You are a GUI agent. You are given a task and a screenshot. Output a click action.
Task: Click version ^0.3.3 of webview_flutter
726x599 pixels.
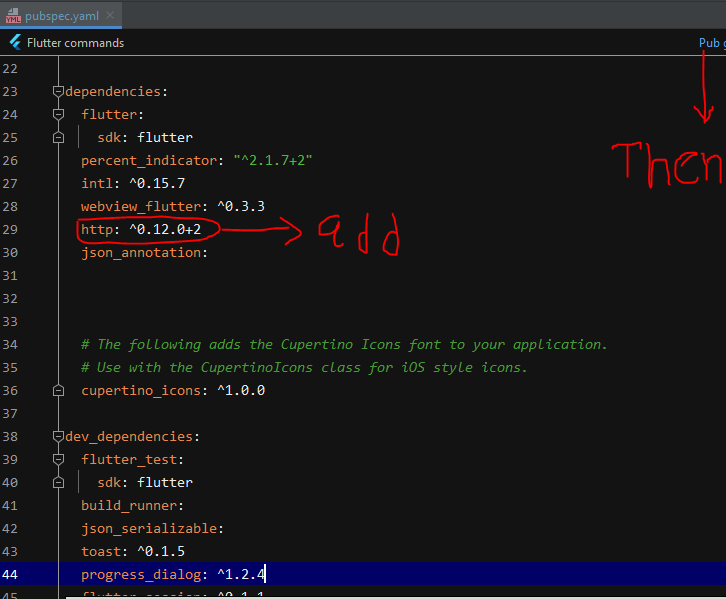click(241, 206)
